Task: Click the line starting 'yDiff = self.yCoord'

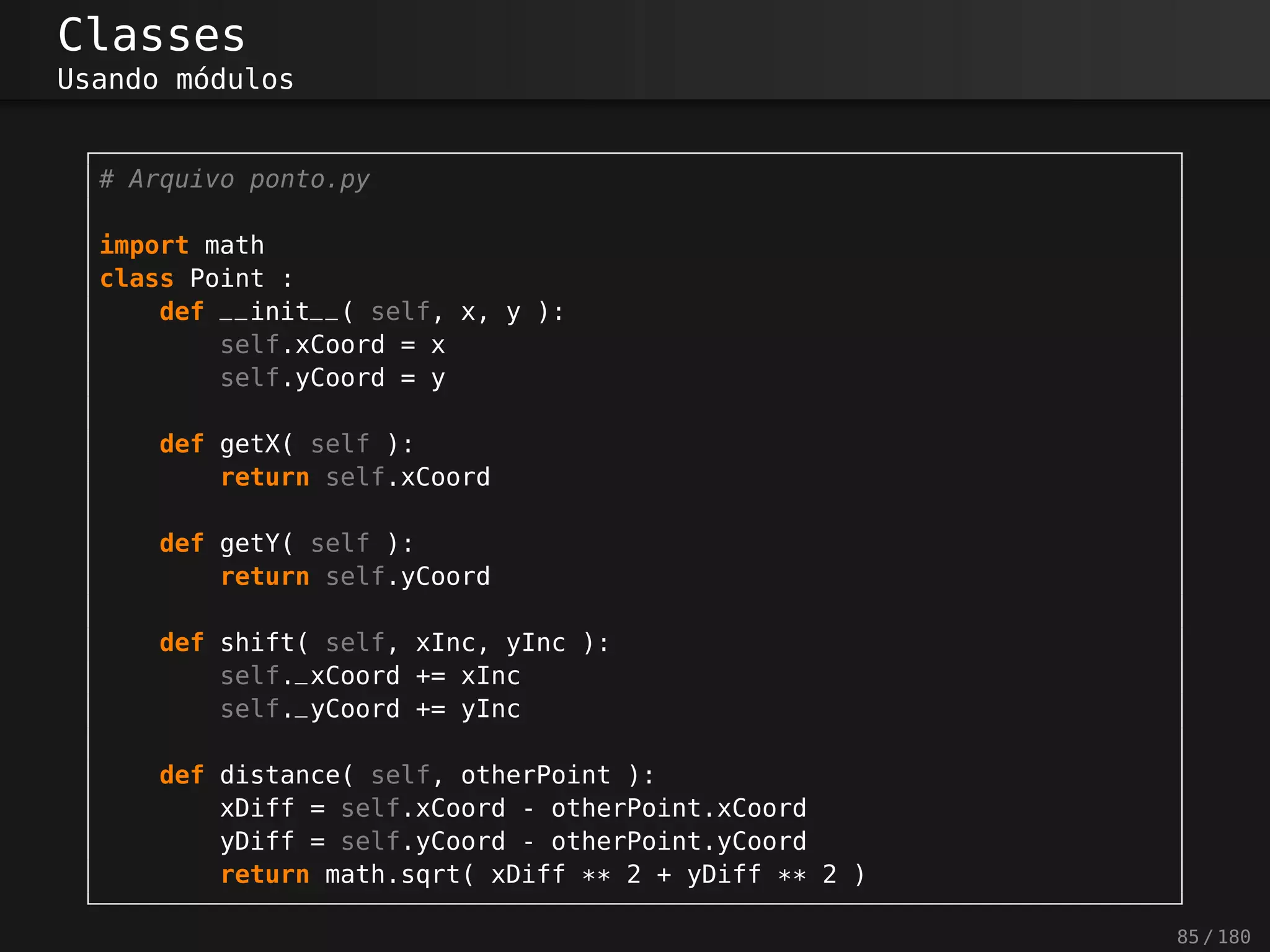Action: click(513, 842)
